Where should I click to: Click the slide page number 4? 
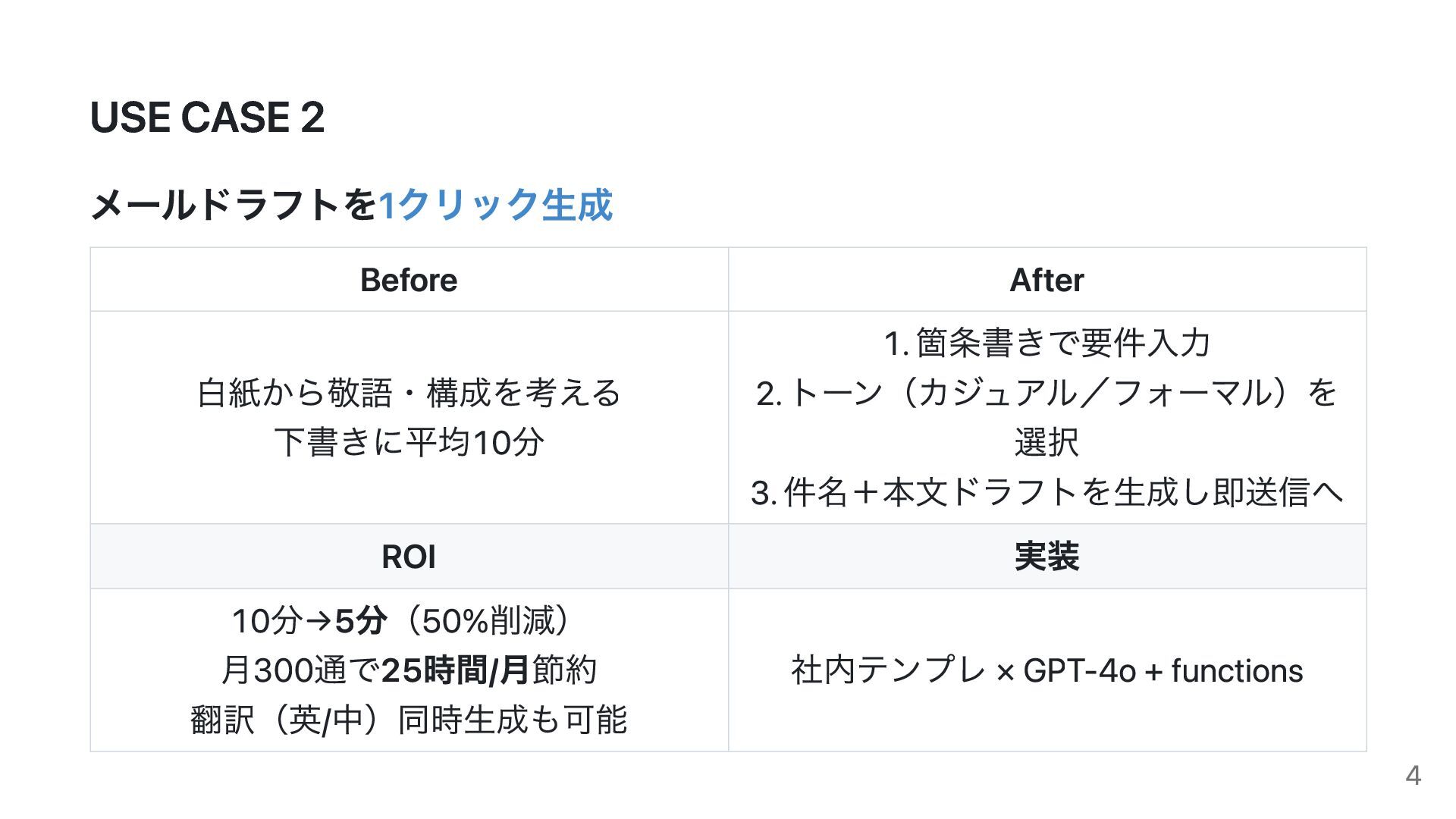tap(1413, 775)
